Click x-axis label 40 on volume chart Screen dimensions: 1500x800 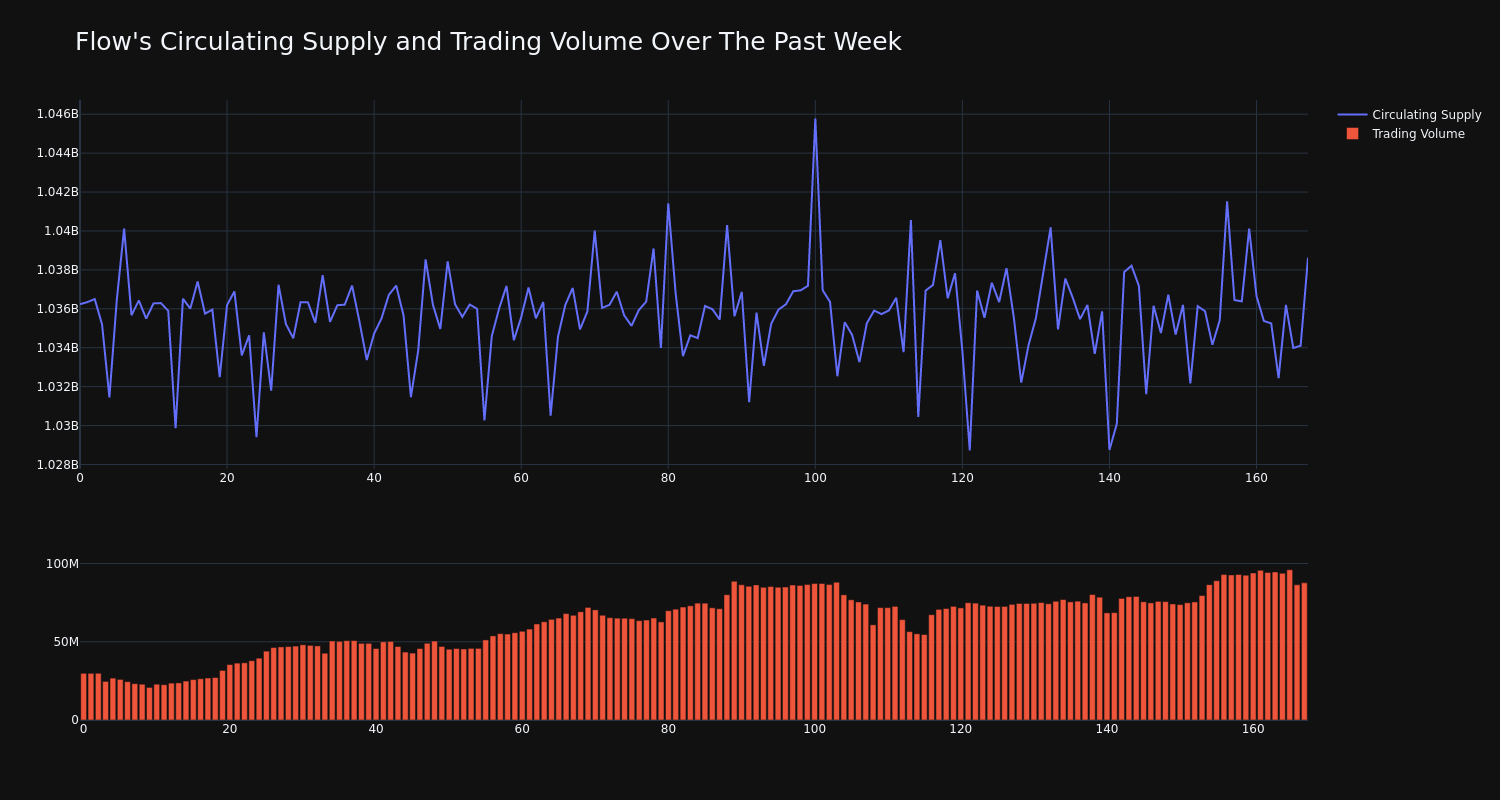coord(376,730)
